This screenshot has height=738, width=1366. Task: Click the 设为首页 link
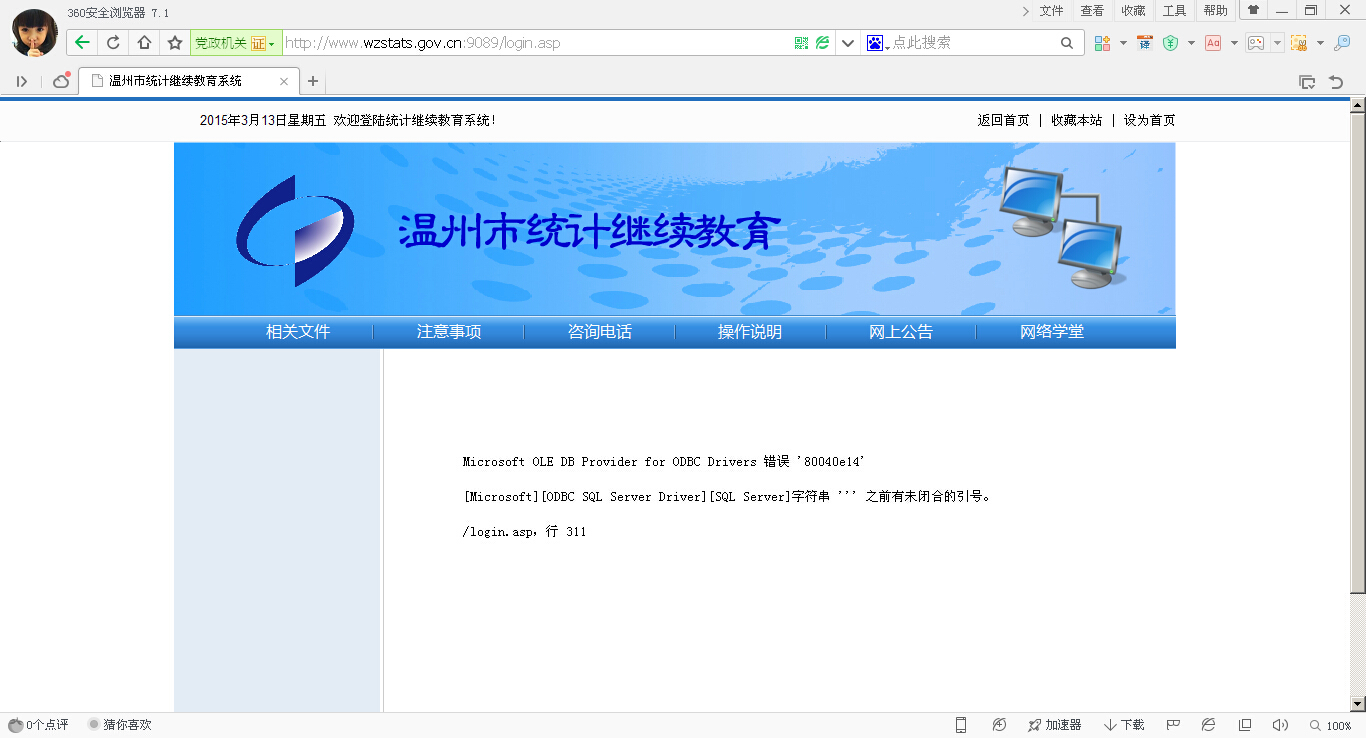click(x=1149, y=120)
